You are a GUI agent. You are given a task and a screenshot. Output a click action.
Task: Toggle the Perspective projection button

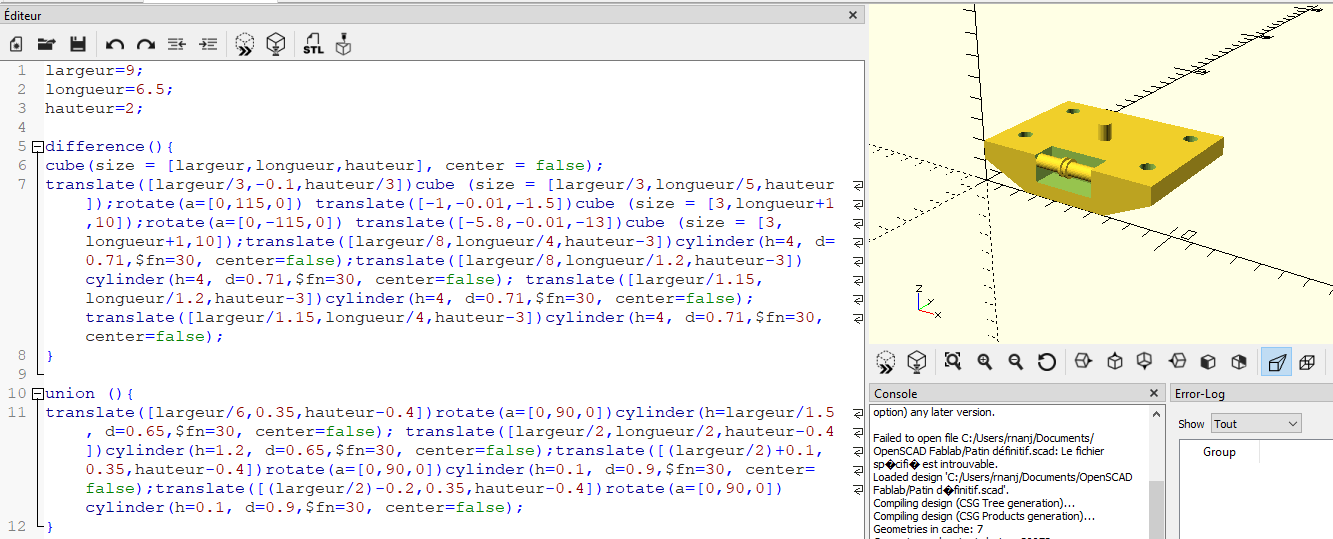(1275, 362)
